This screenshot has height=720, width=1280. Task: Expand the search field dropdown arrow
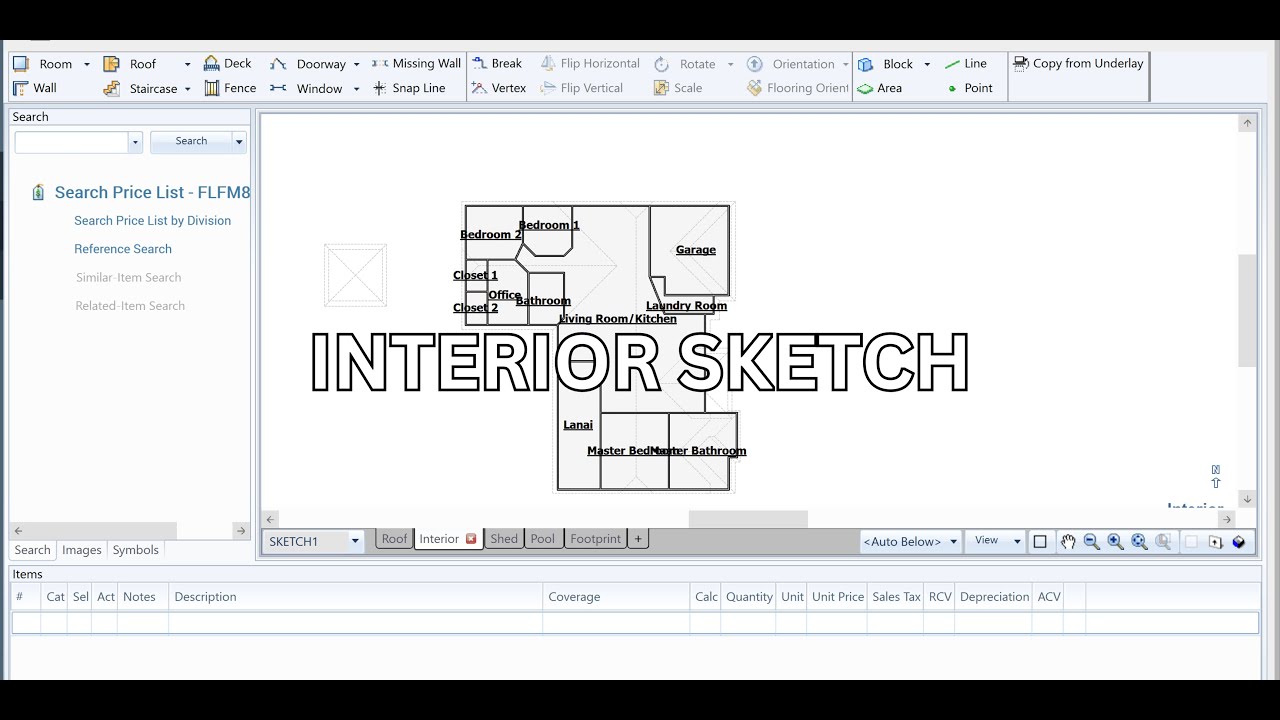(135, 142)
